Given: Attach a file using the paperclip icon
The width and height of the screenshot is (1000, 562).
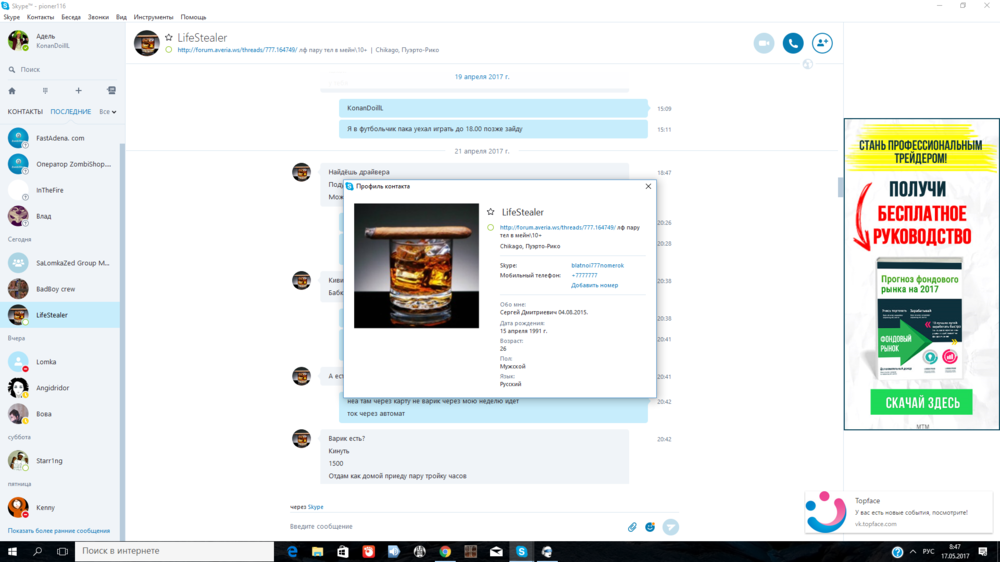Looking at the screenshot, I should [632, 527].
